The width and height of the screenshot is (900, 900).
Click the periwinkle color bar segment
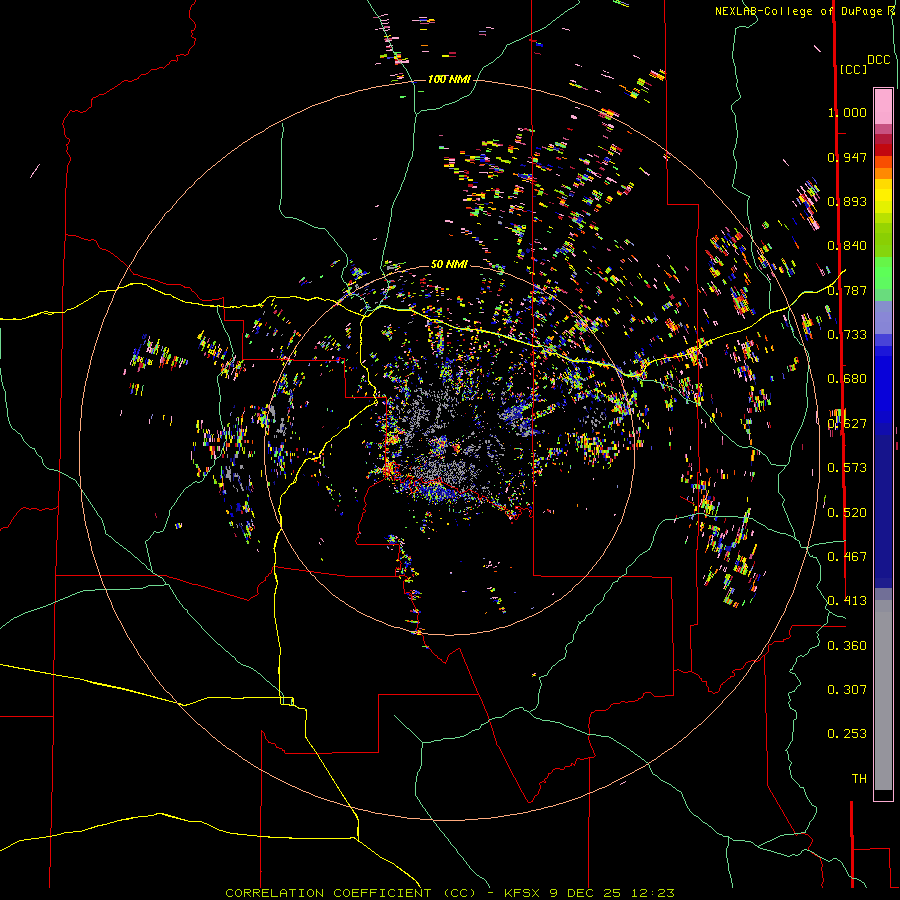point(883,317)
